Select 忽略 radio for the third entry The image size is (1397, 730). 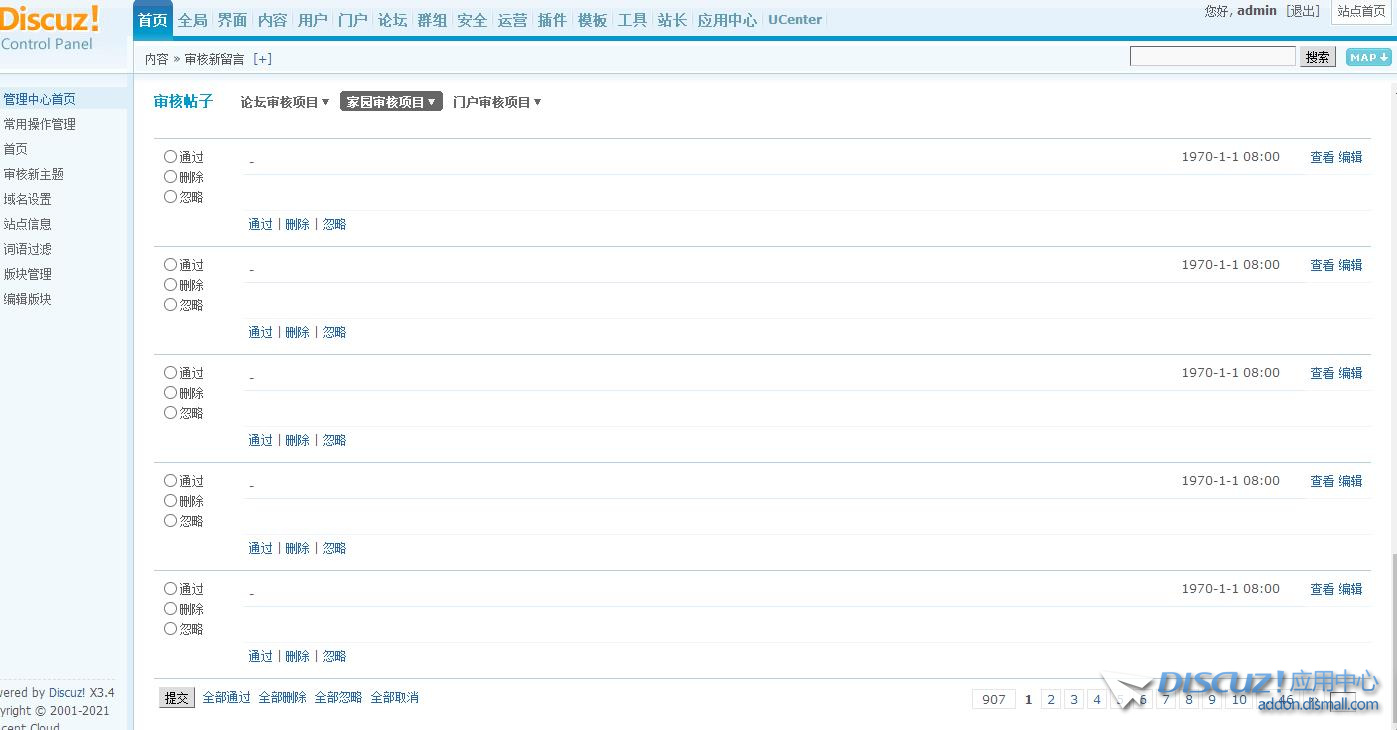tap(170, 413)
